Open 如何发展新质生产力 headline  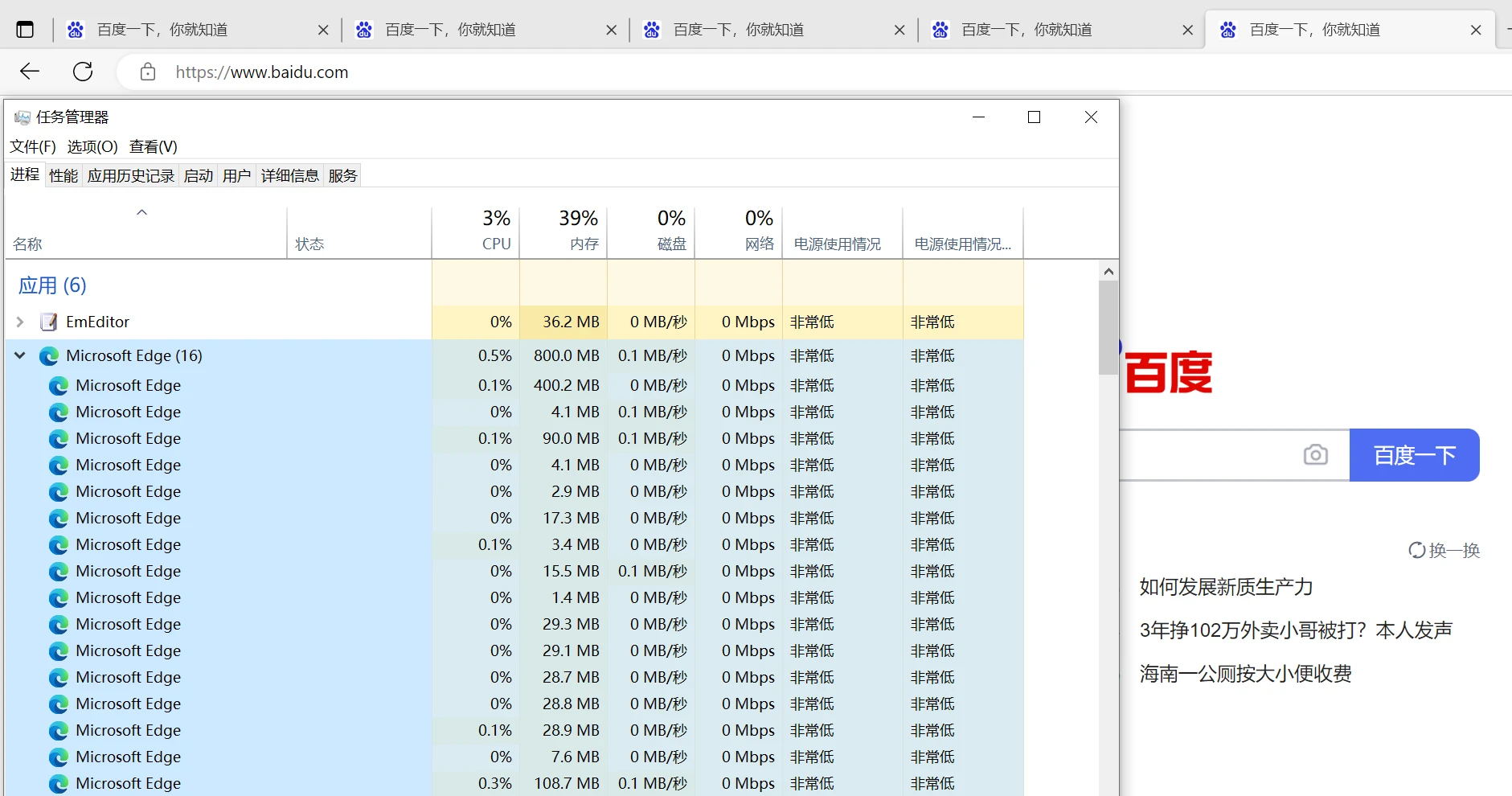click(x=1226, y=587)
